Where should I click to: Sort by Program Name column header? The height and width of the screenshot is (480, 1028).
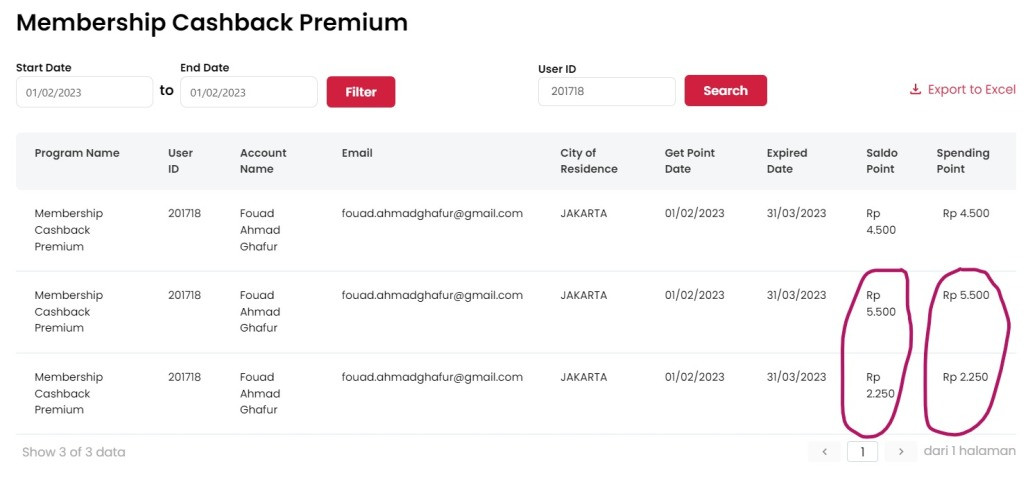coord(77,153)
